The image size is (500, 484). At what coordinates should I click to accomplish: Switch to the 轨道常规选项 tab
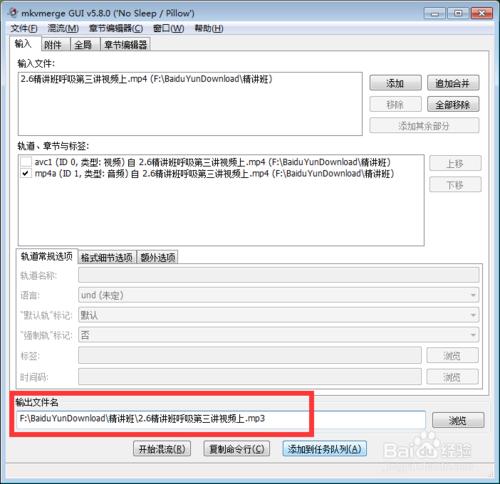click(x=47, y=256)
